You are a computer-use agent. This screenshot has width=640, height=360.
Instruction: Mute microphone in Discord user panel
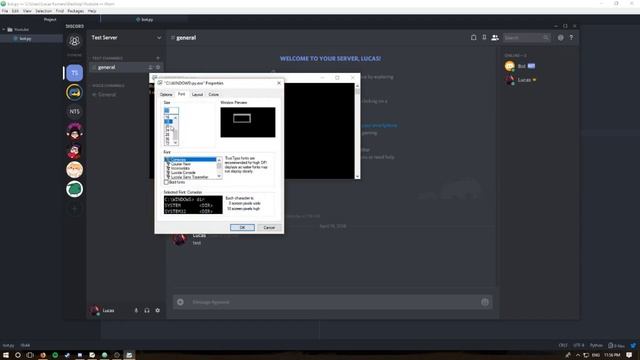[x=136, y=311]
